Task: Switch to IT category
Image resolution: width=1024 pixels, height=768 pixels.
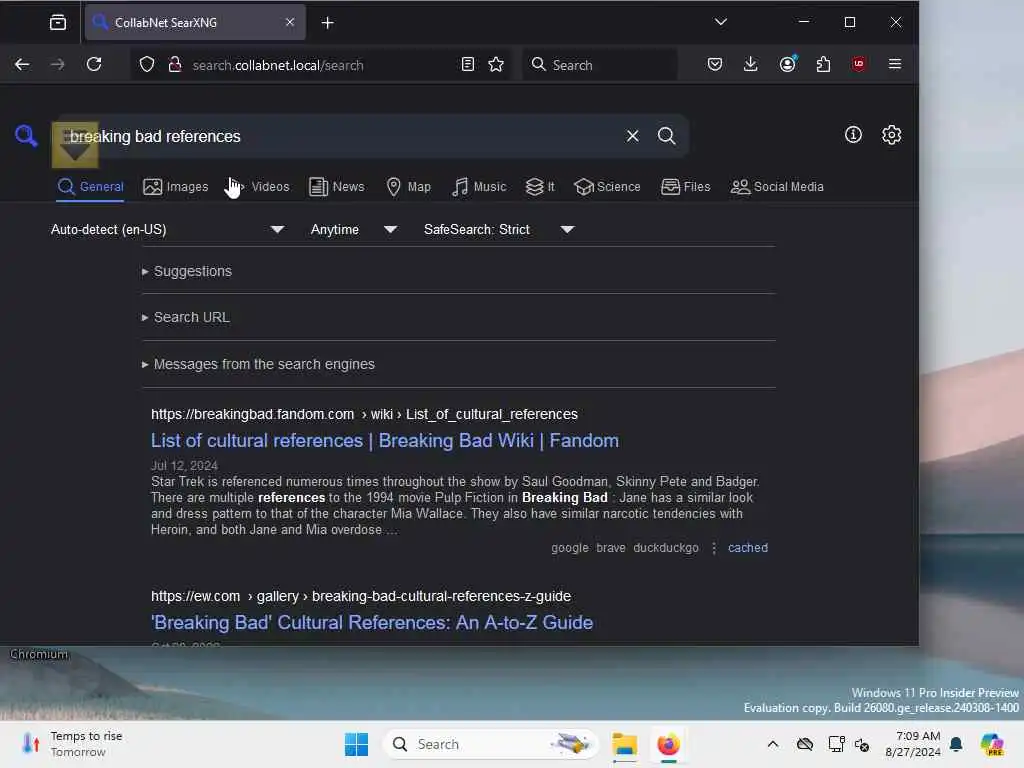Action: tap(540, 187)
